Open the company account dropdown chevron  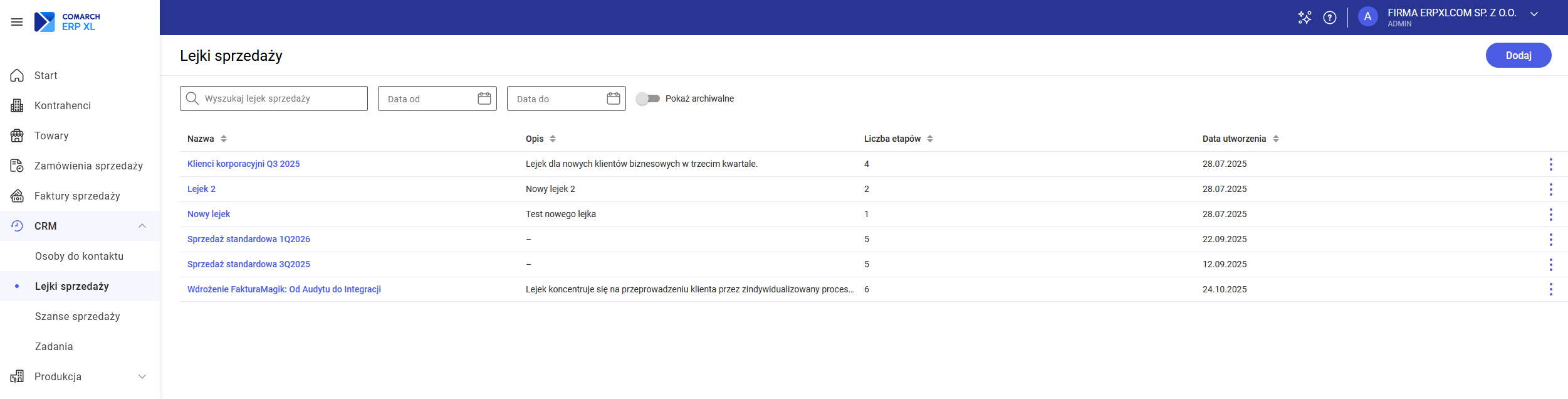pos(1534,14)
